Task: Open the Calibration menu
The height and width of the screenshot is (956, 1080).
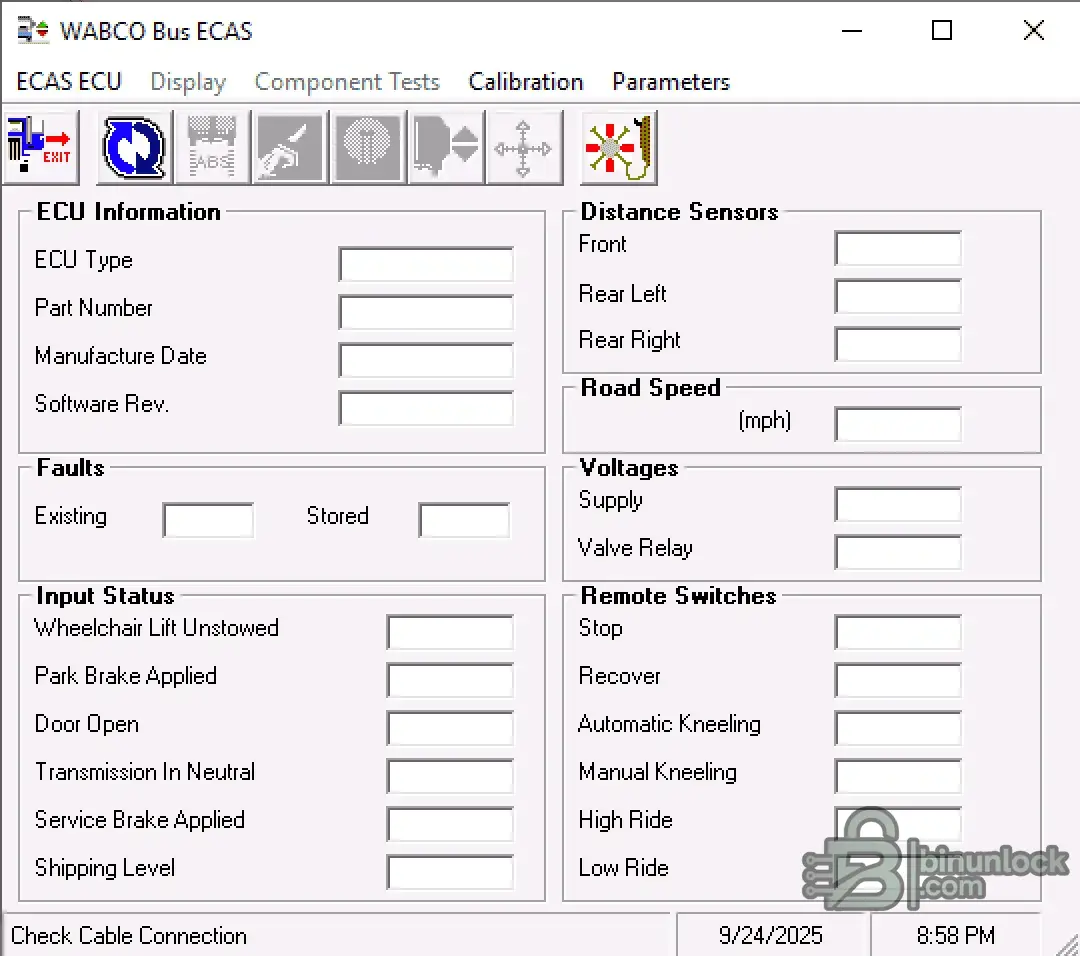Action: click(x=526, y=81)
